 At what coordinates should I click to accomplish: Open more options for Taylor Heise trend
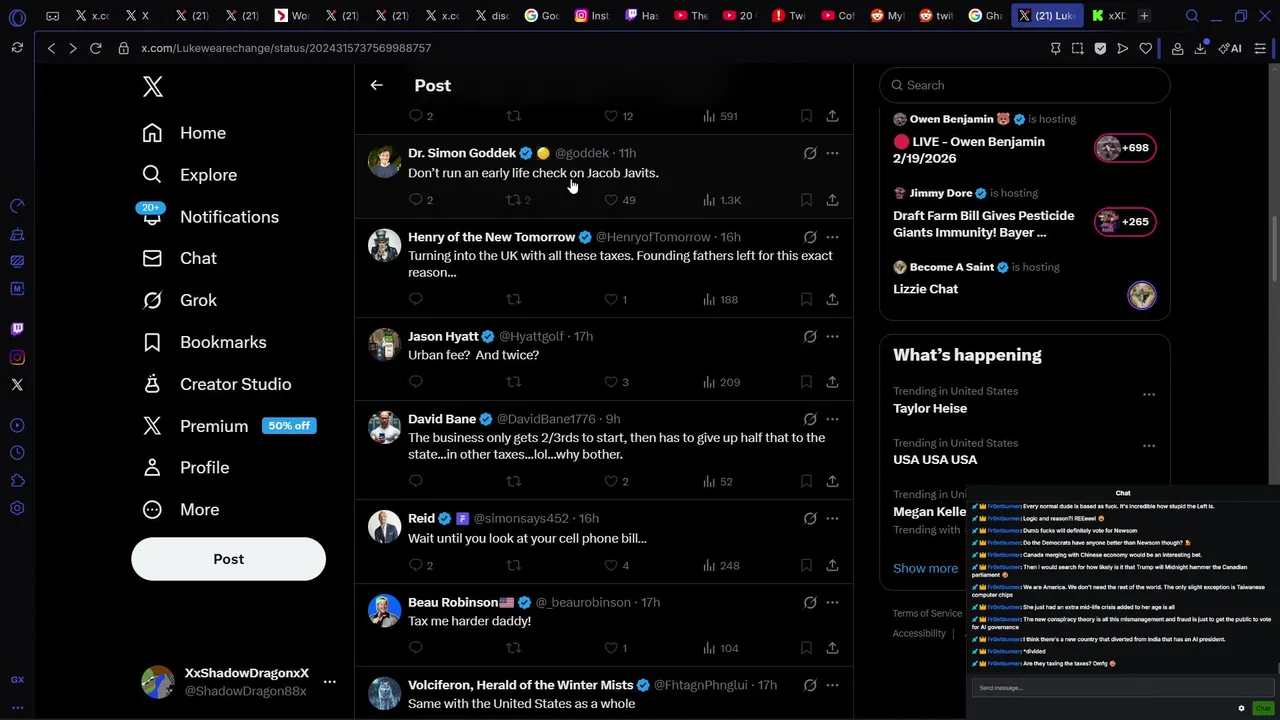[x=1149, y=394]
